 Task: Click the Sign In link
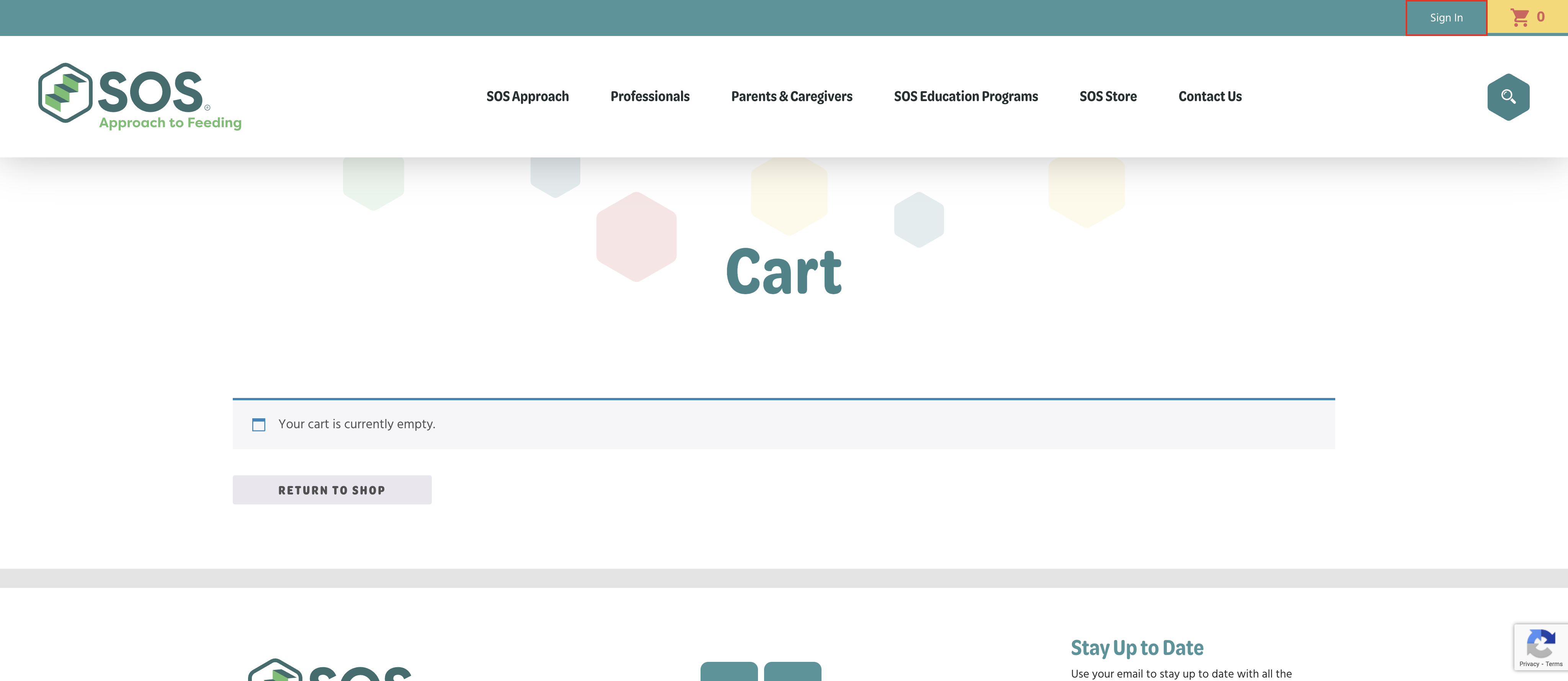(x=1445, y=18)
